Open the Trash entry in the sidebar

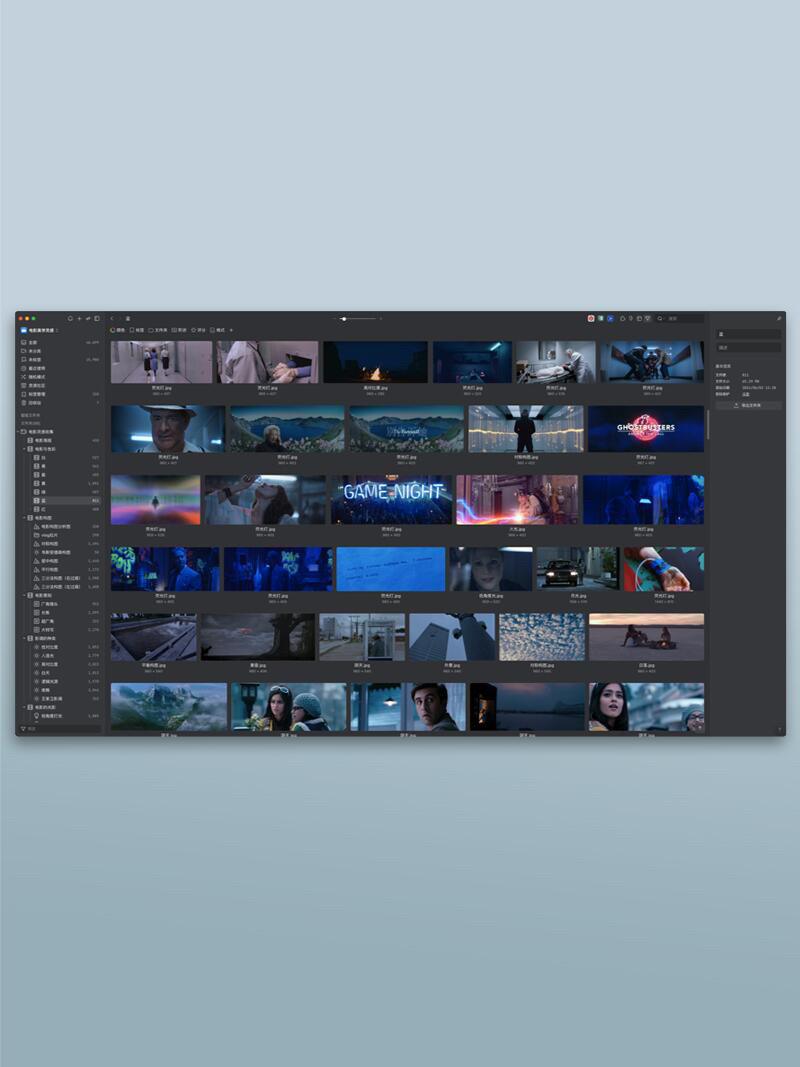tap(60, 403)
